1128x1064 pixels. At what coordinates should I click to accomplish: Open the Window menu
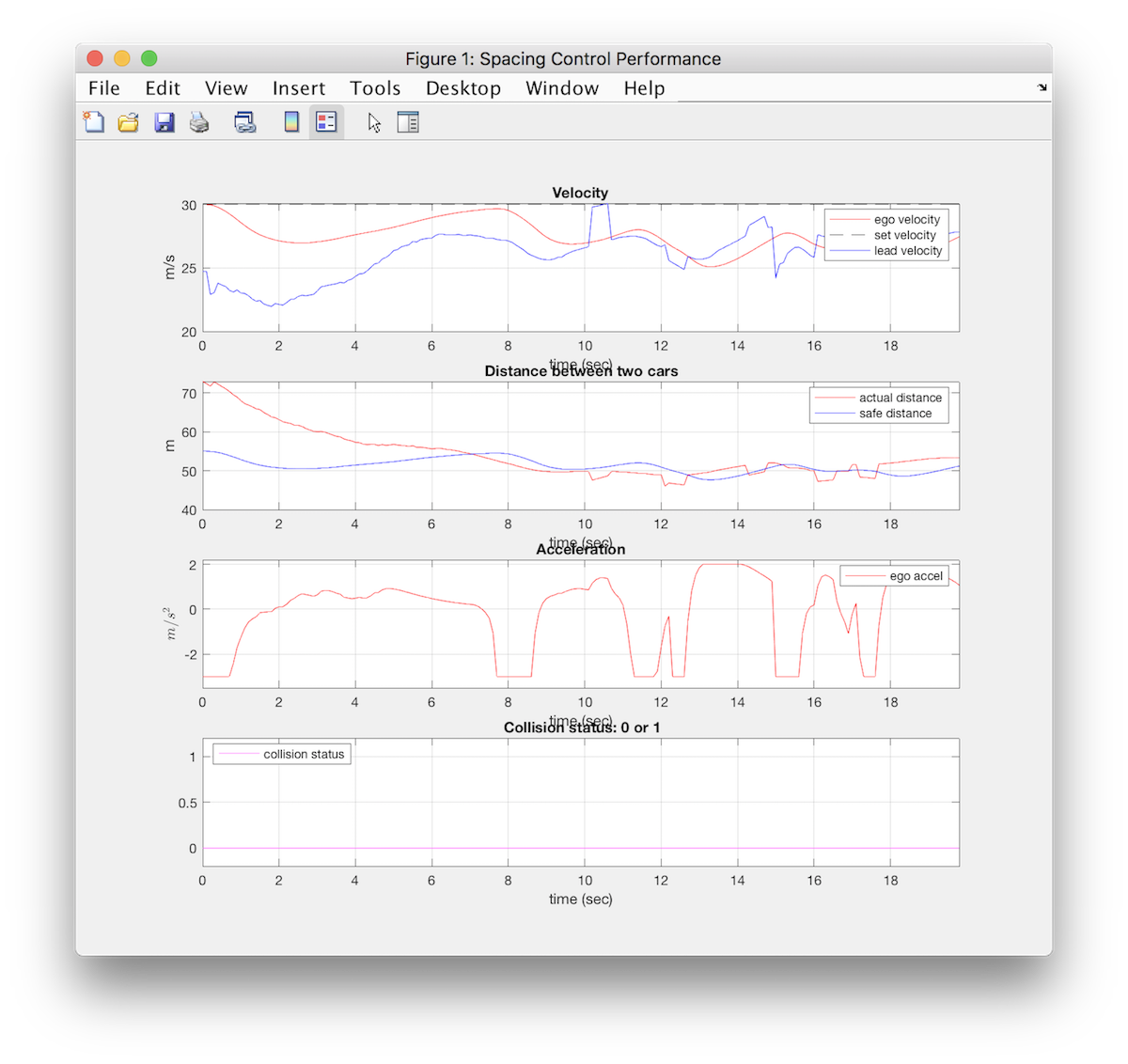pos(562,88)
